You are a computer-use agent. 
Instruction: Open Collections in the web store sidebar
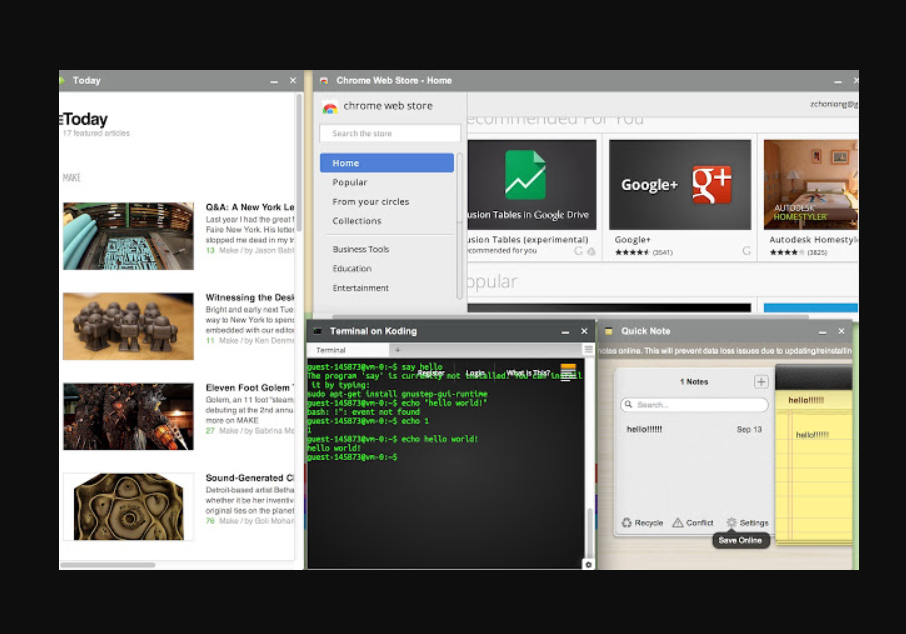tap(357, 221)
